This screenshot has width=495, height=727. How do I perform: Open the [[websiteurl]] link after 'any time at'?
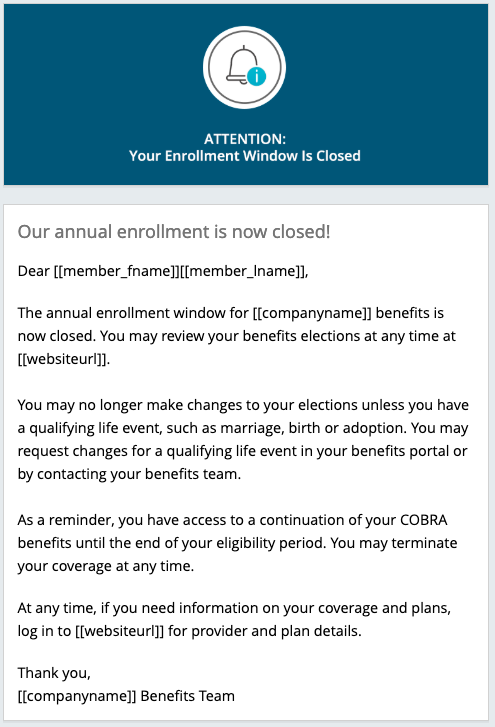click(62, 359)
